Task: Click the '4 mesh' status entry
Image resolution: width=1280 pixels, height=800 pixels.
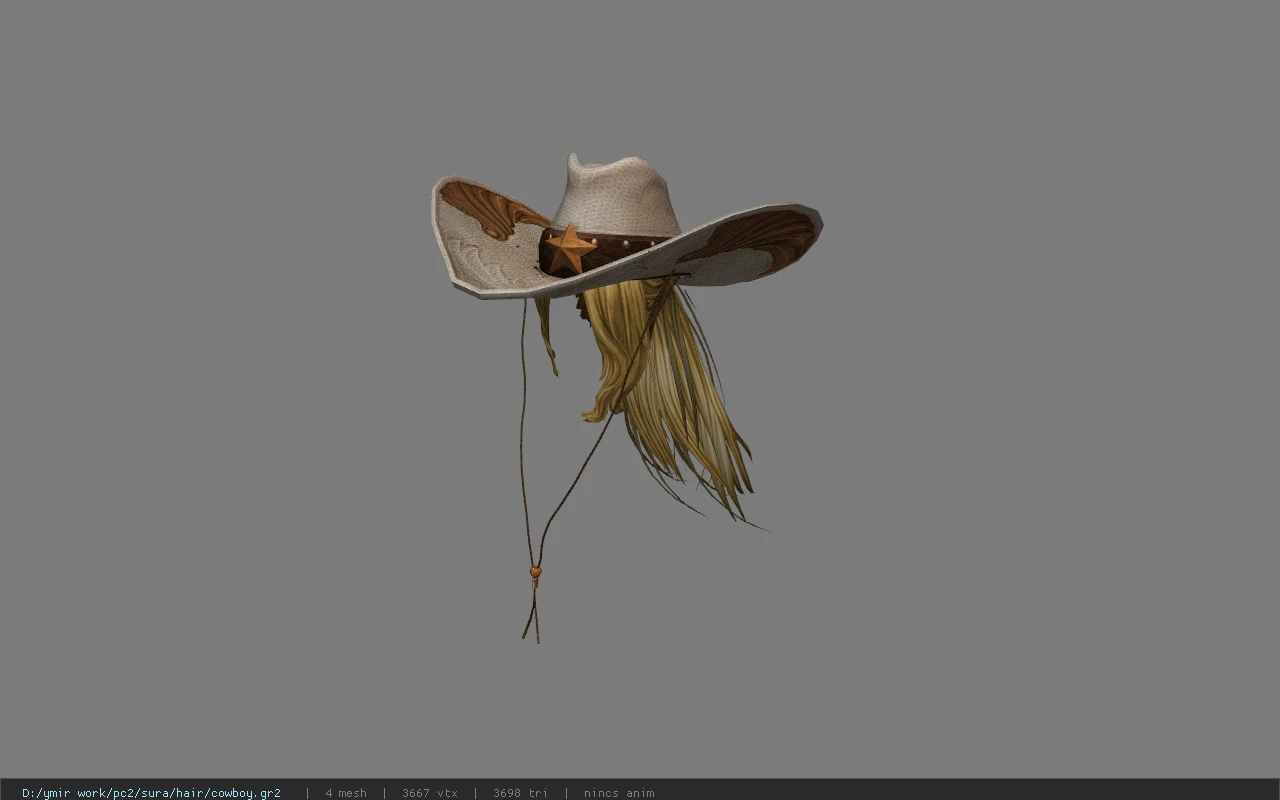Action: pyautogui.click(x=346, y=793)
